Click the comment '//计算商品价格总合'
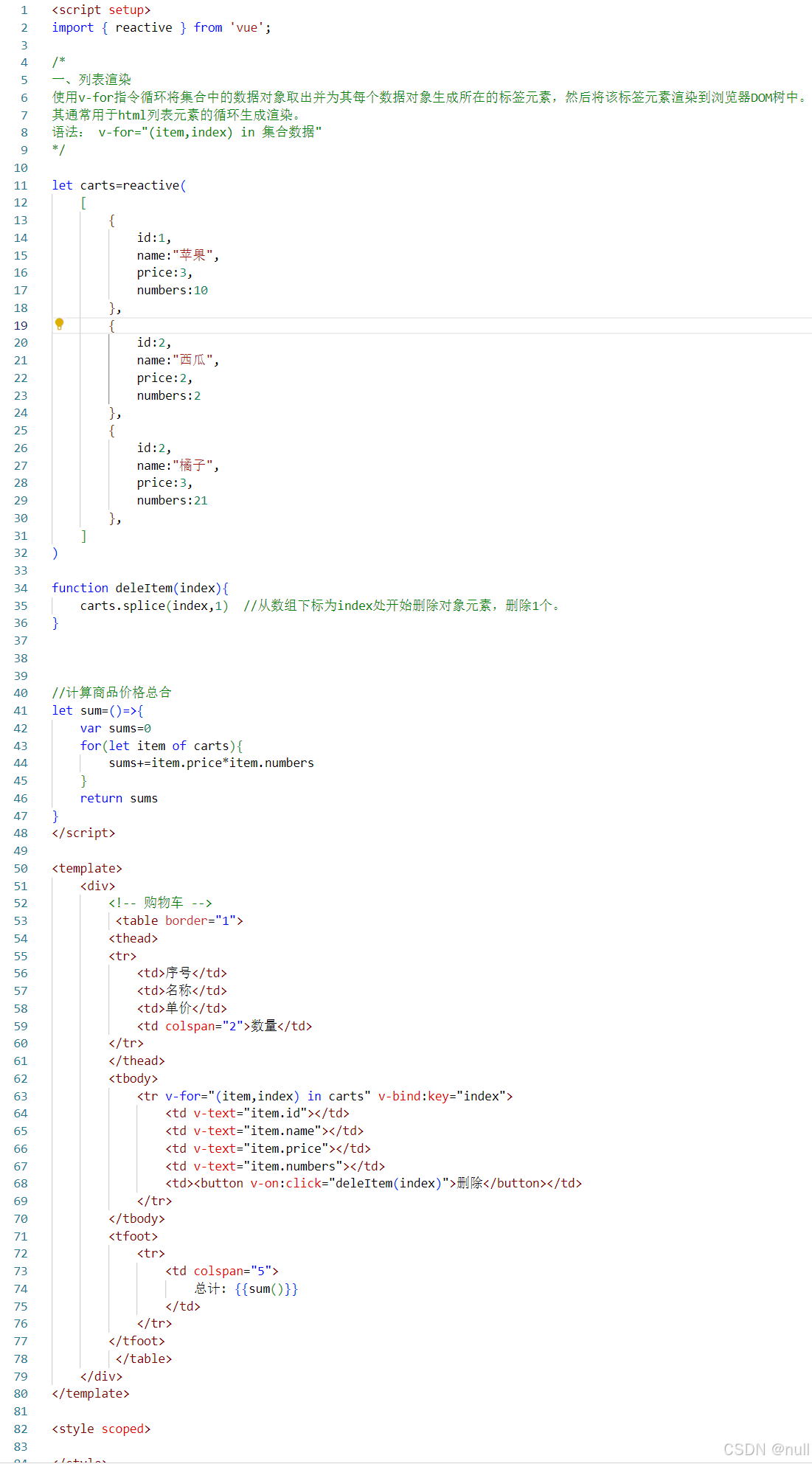 111,693
